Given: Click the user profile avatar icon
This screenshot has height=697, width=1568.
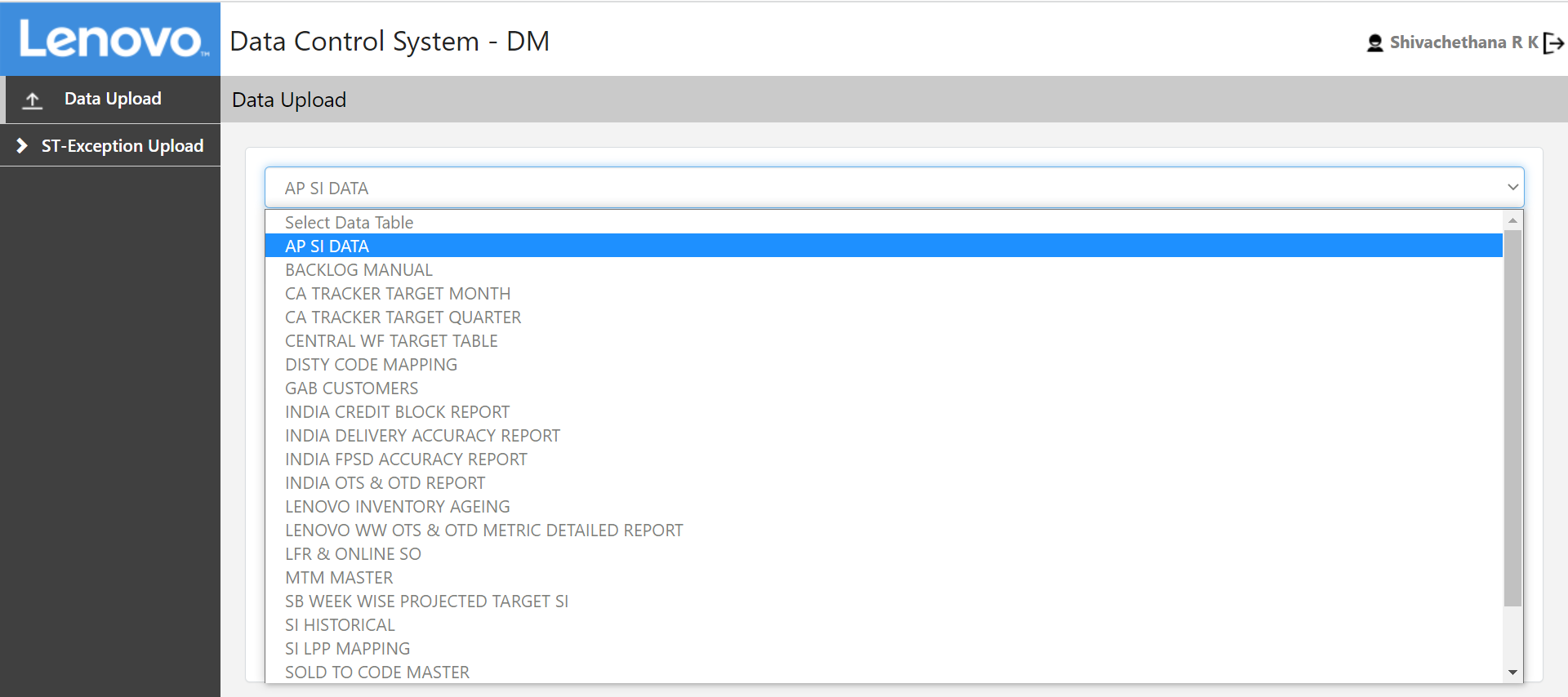Looking at the screenshot, I should pos(1374,43).
